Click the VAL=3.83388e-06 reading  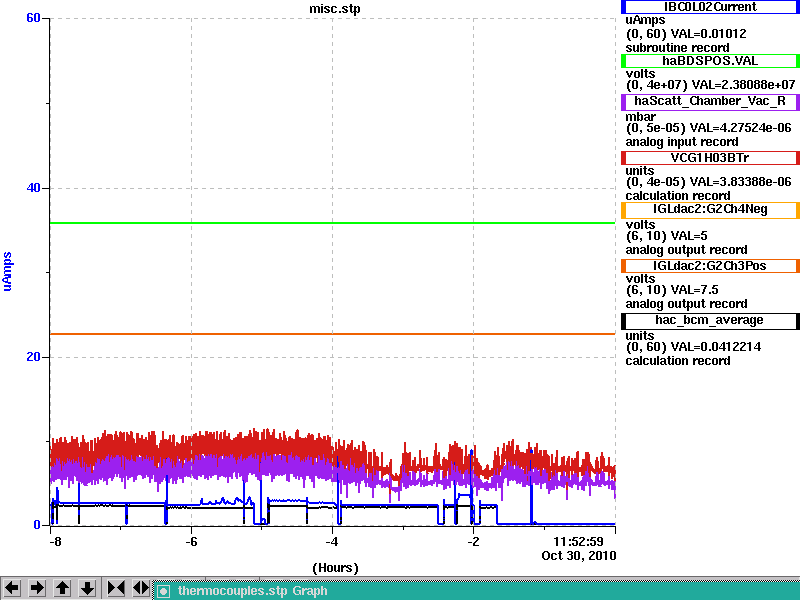coord(741,182)
